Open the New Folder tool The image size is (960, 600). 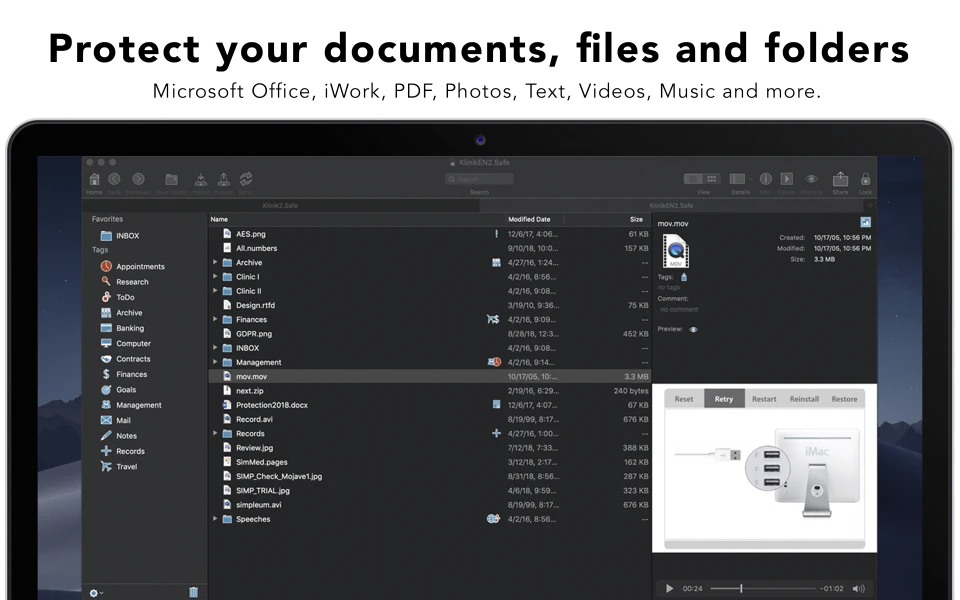171,178
